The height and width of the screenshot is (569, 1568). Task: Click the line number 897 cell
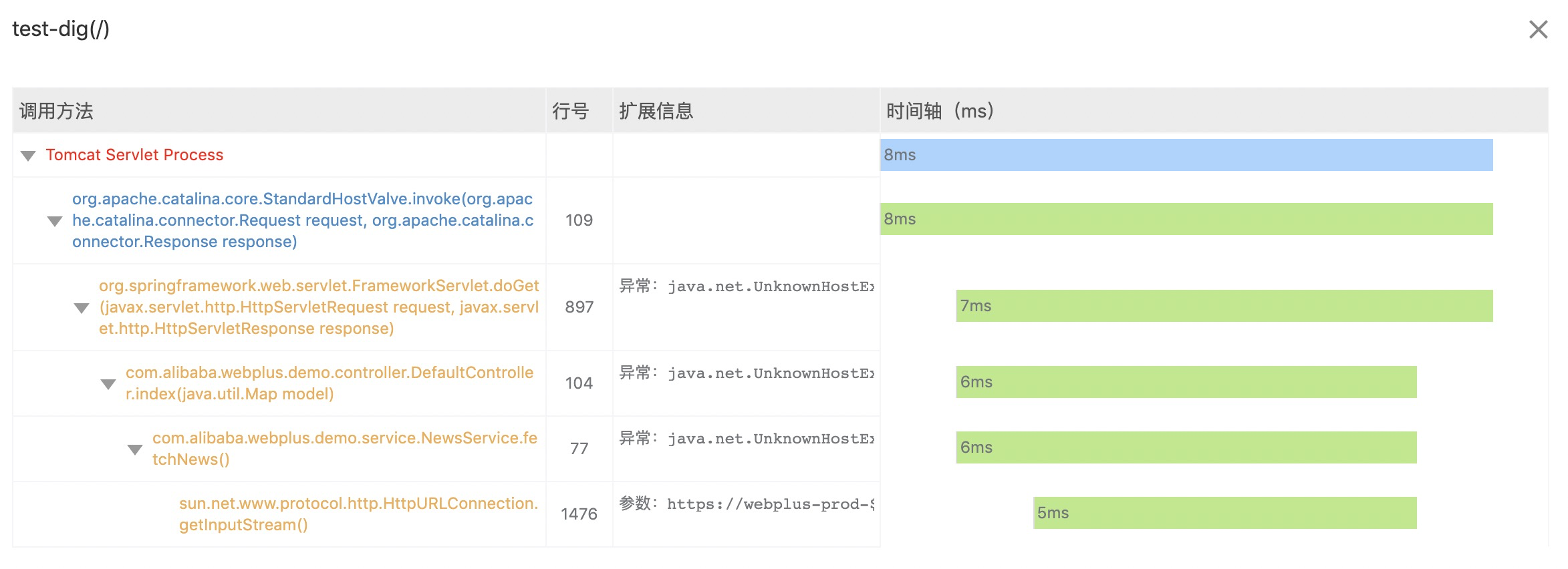click(579, 307)
